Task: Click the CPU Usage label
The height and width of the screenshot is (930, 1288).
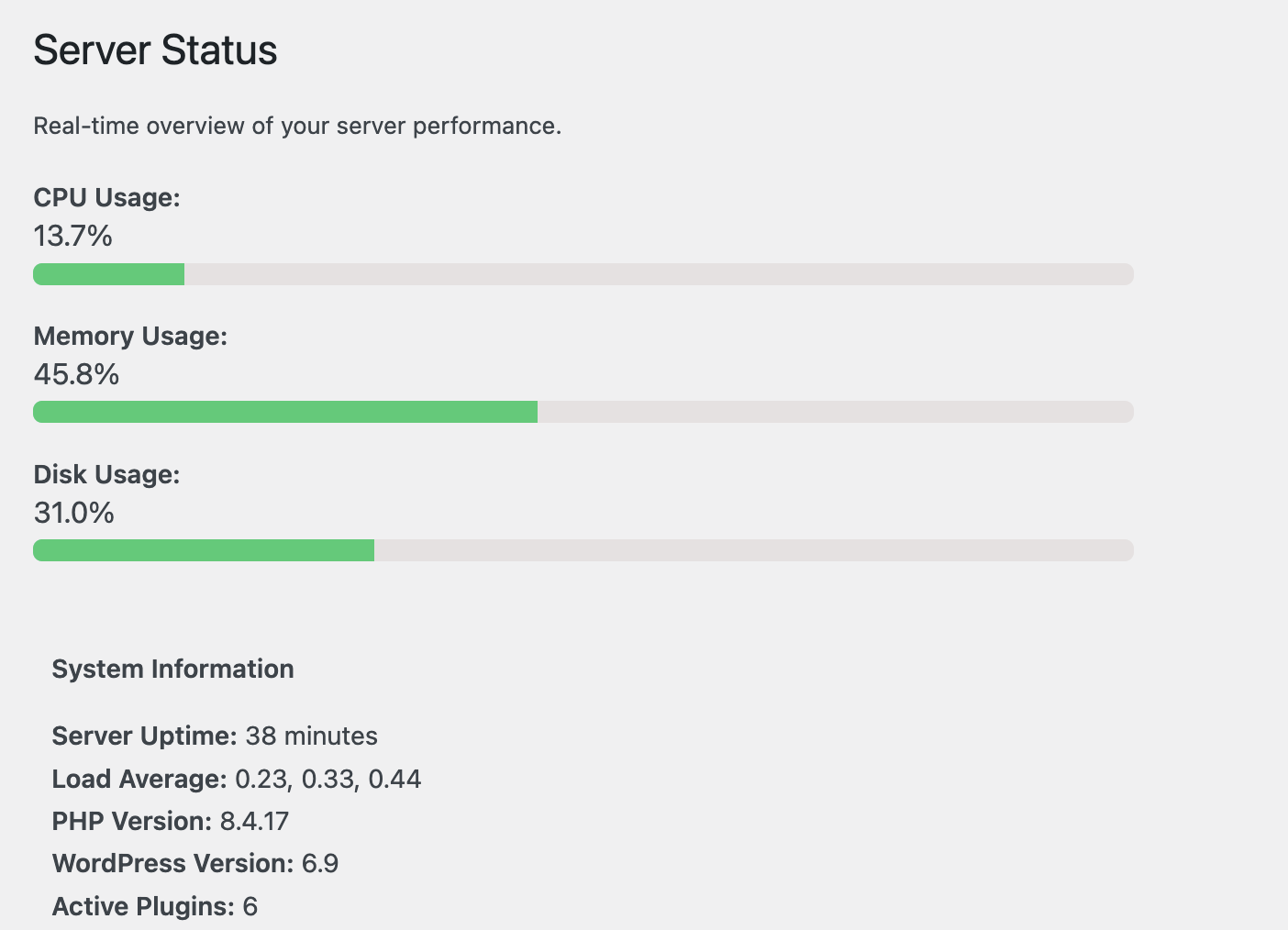Action: point(106,197)
